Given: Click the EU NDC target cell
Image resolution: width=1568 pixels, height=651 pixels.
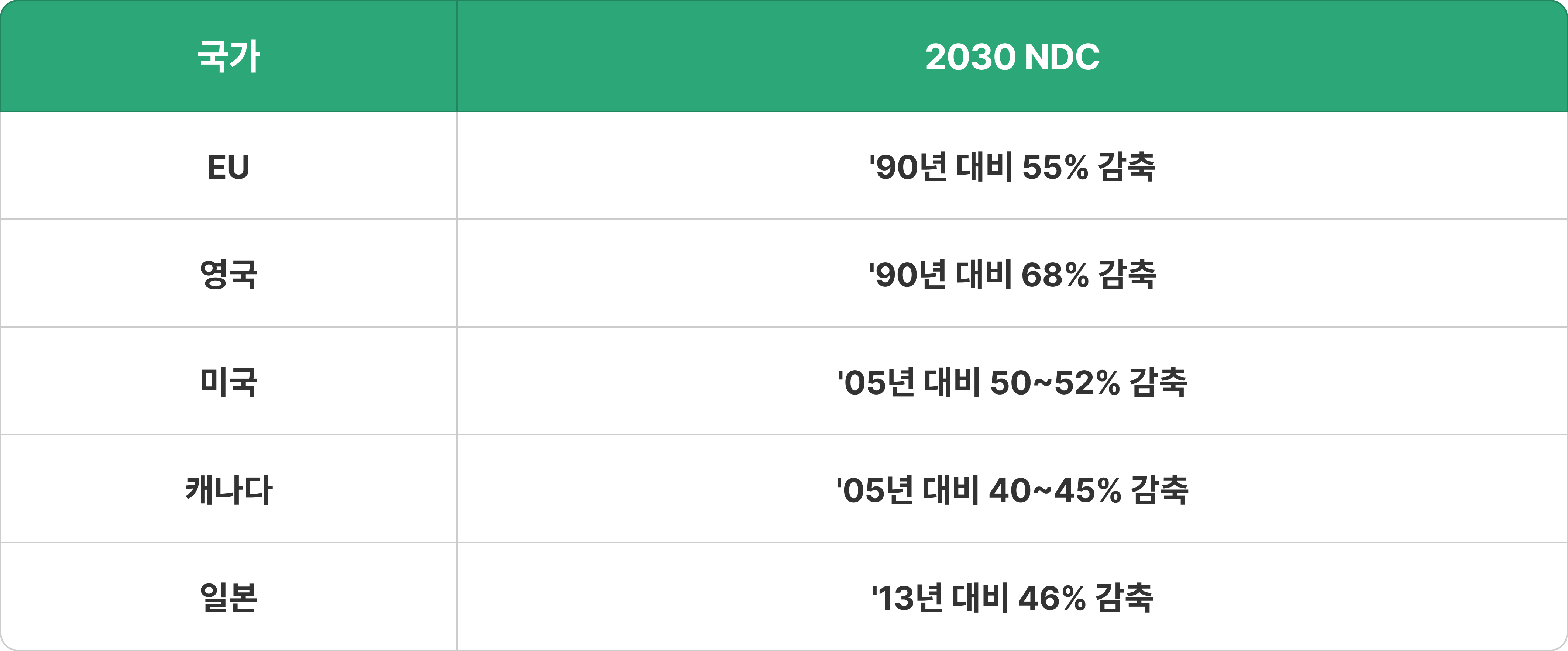Looking at the screenshot, I should [x=1012, y=167].
